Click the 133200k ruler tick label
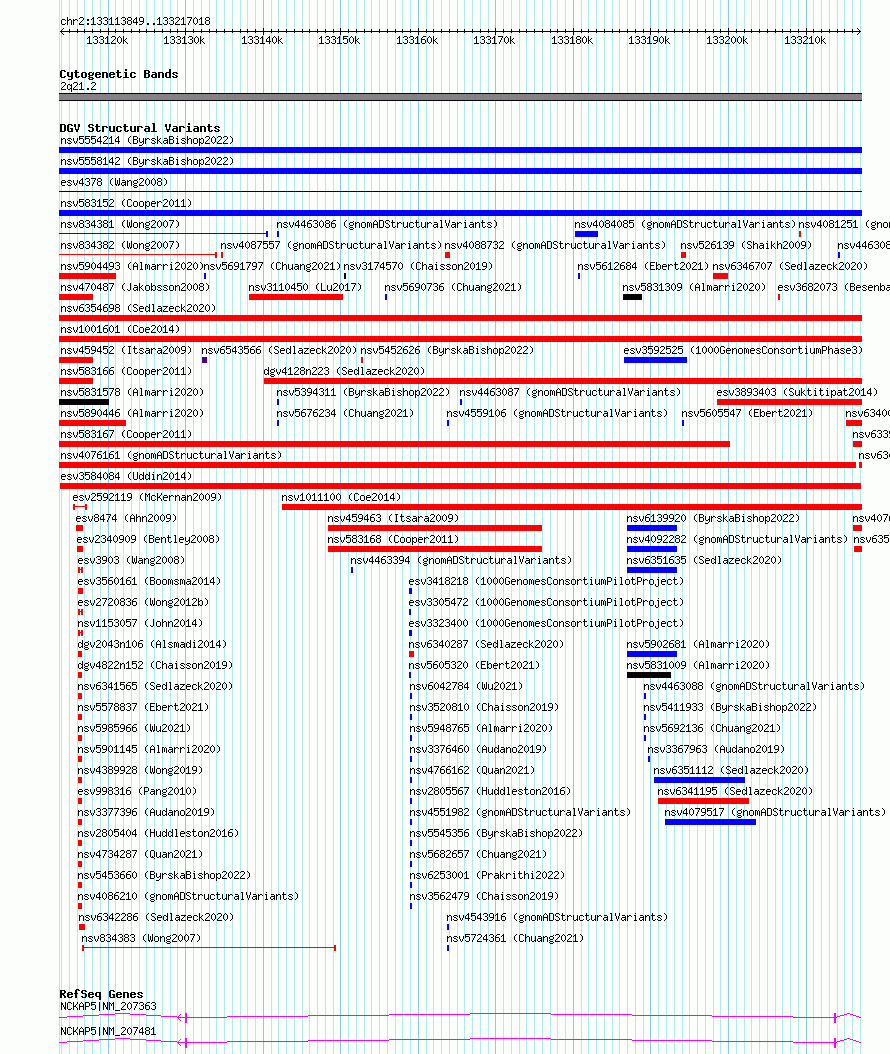Viewport: 890px width, 1054px height. (x=727, y=40)
